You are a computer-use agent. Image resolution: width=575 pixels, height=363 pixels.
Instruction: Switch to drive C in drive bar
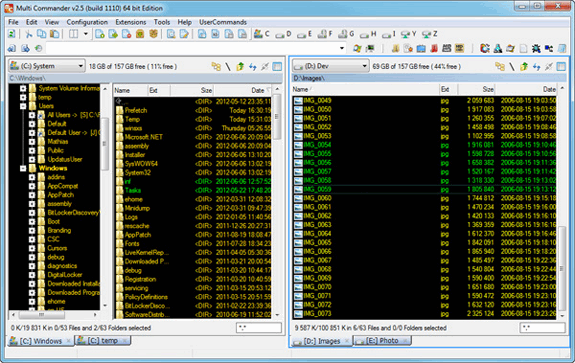pos(261,34)
